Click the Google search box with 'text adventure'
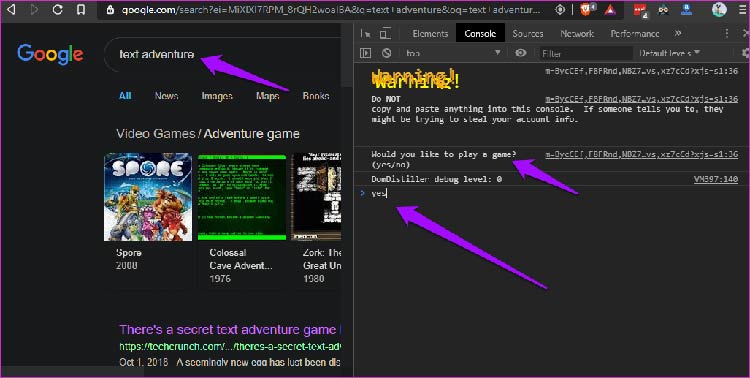Image resolution: width=750 pixels, height=378 pixels. 222,54
